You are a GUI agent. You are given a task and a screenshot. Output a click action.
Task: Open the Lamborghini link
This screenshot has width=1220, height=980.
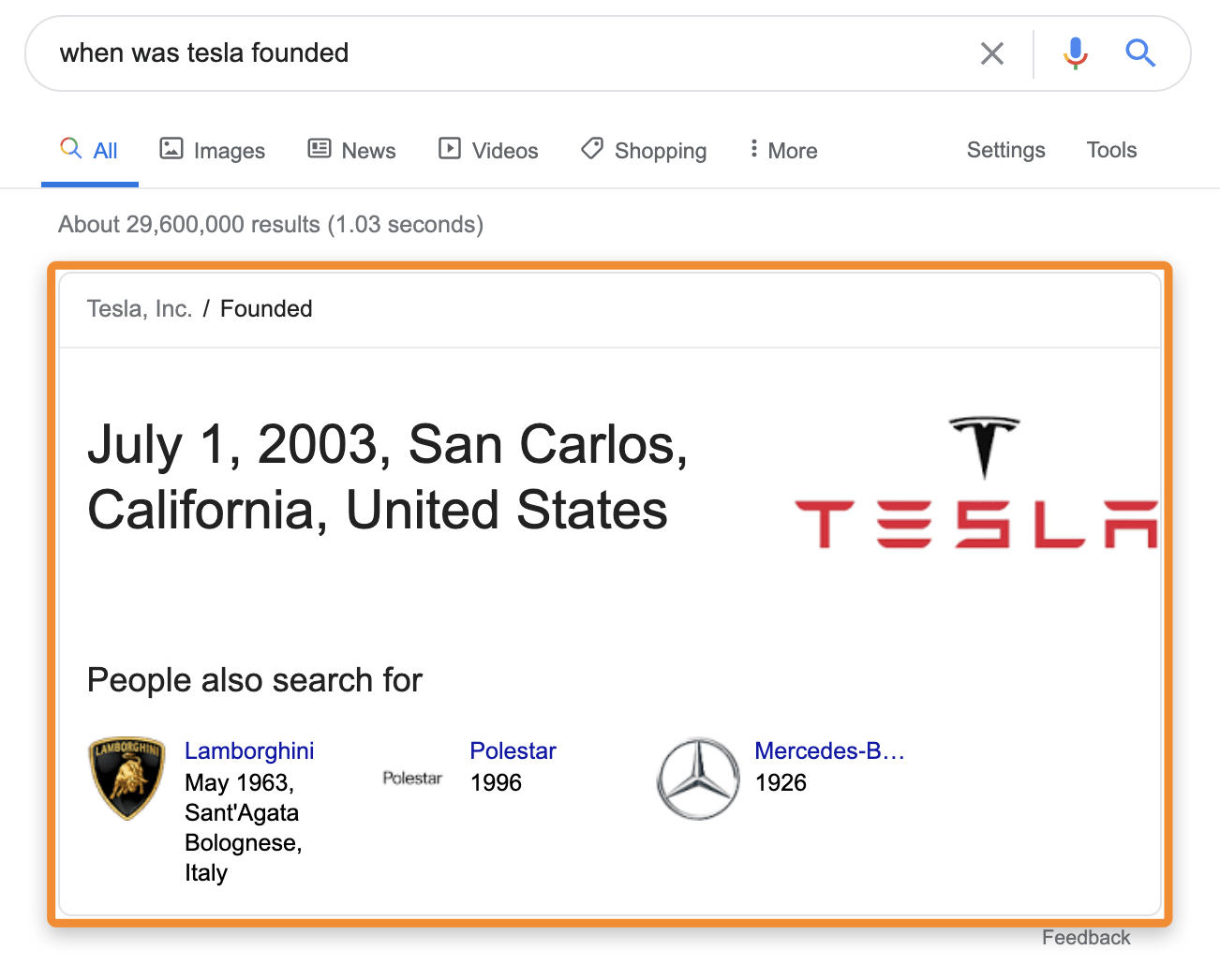(249, 751)
